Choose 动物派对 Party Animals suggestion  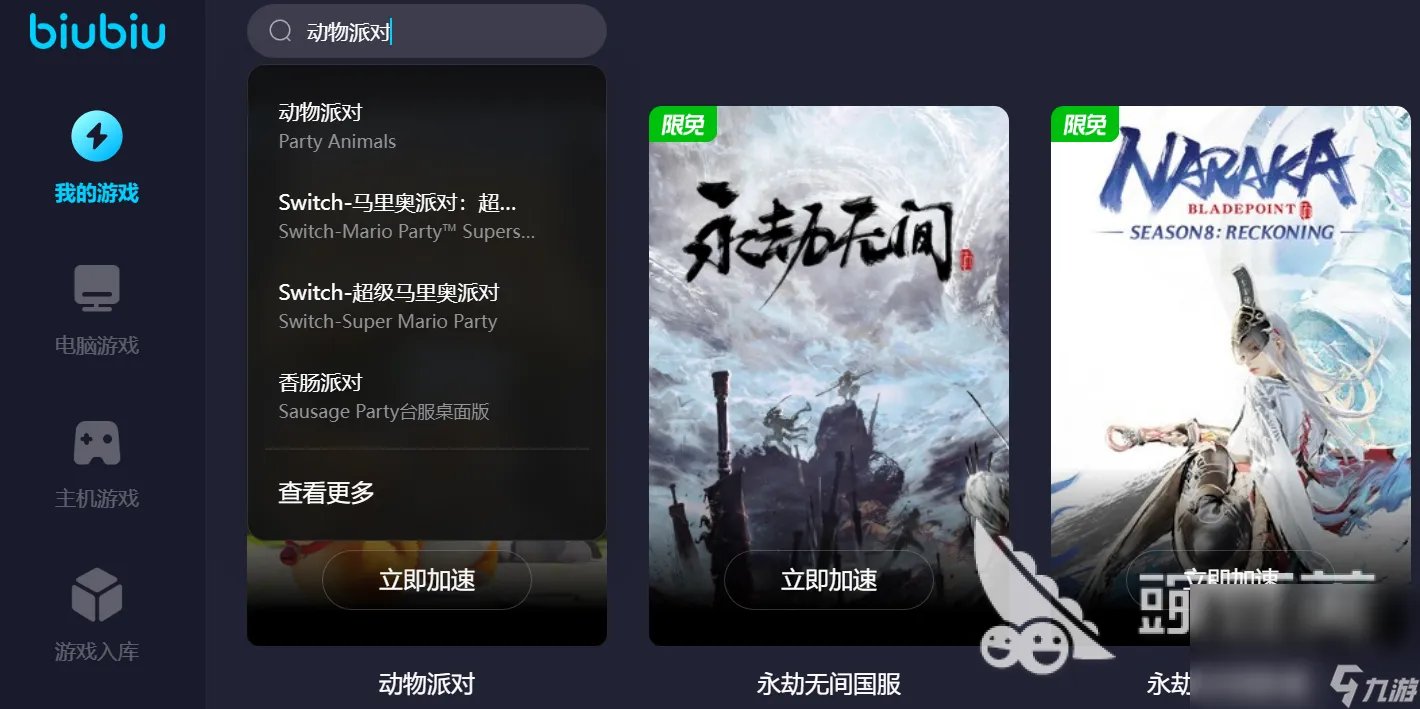pos(427,126)
